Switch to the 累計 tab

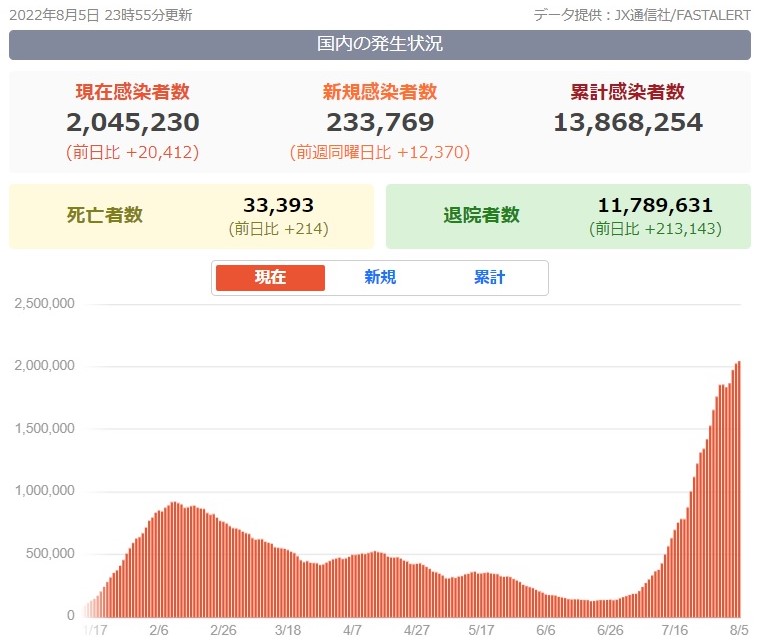tap(489, 278)
